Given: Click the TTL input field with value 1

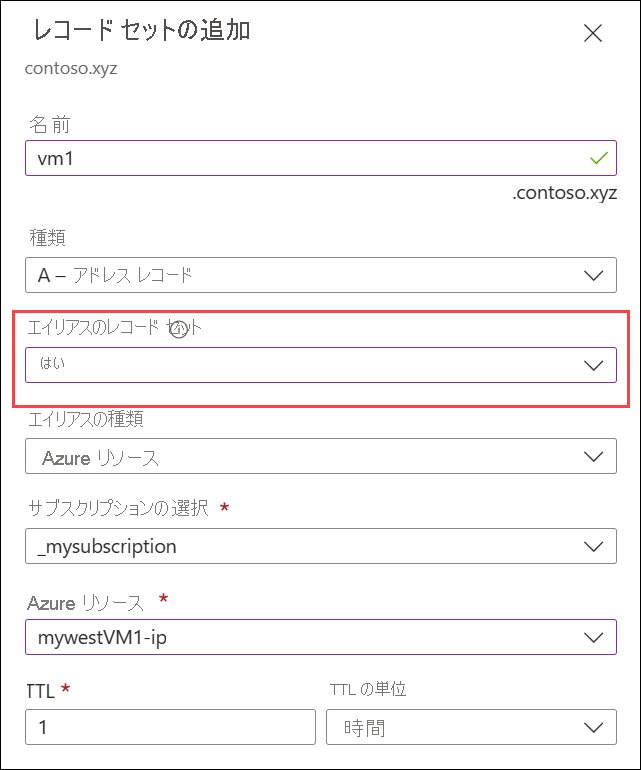Looking at the screenshot, I should (x=170, y=727).
